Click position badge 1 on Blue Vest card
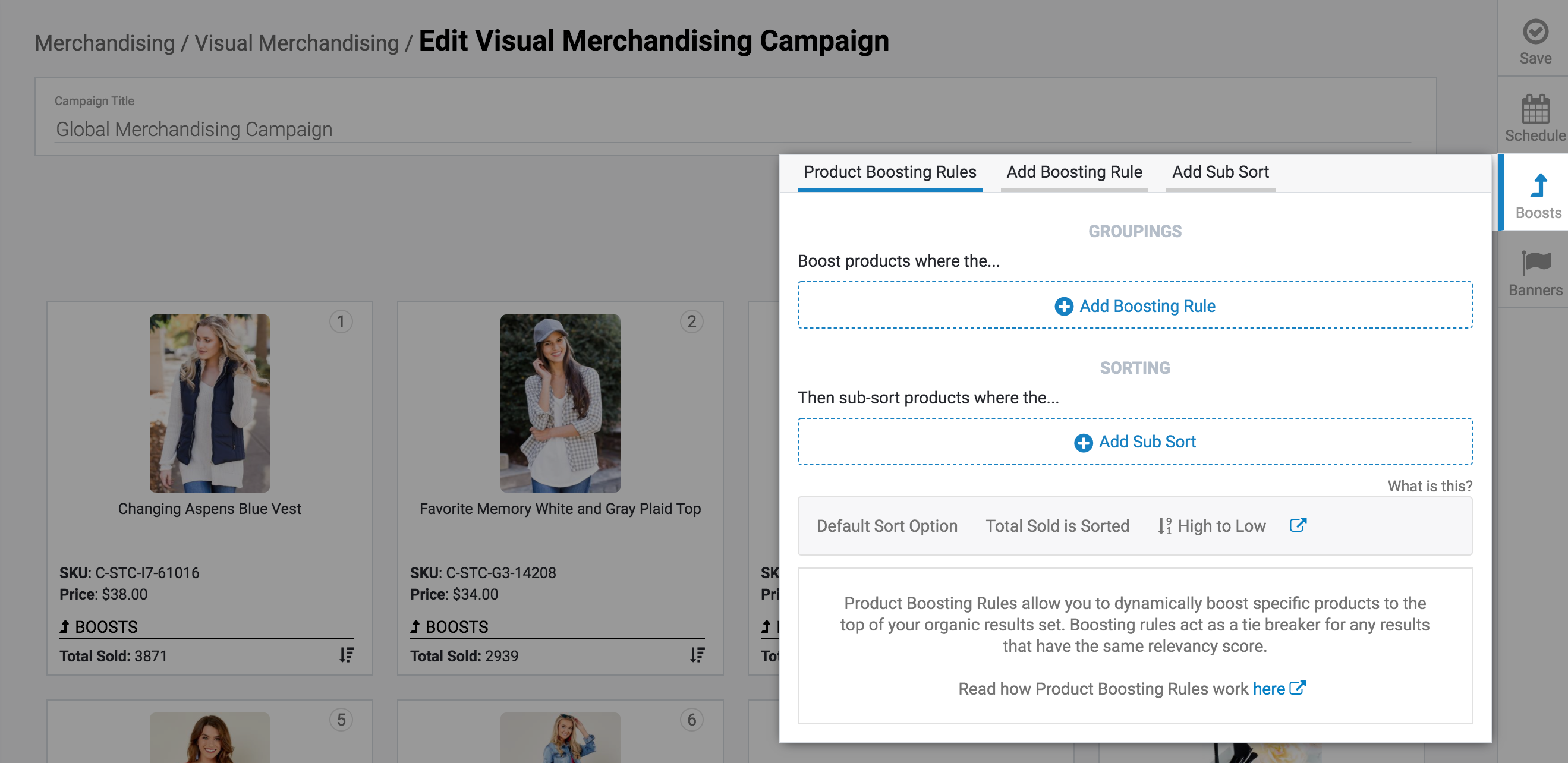This screenshot has height=763, width=1568. (341, 321)
